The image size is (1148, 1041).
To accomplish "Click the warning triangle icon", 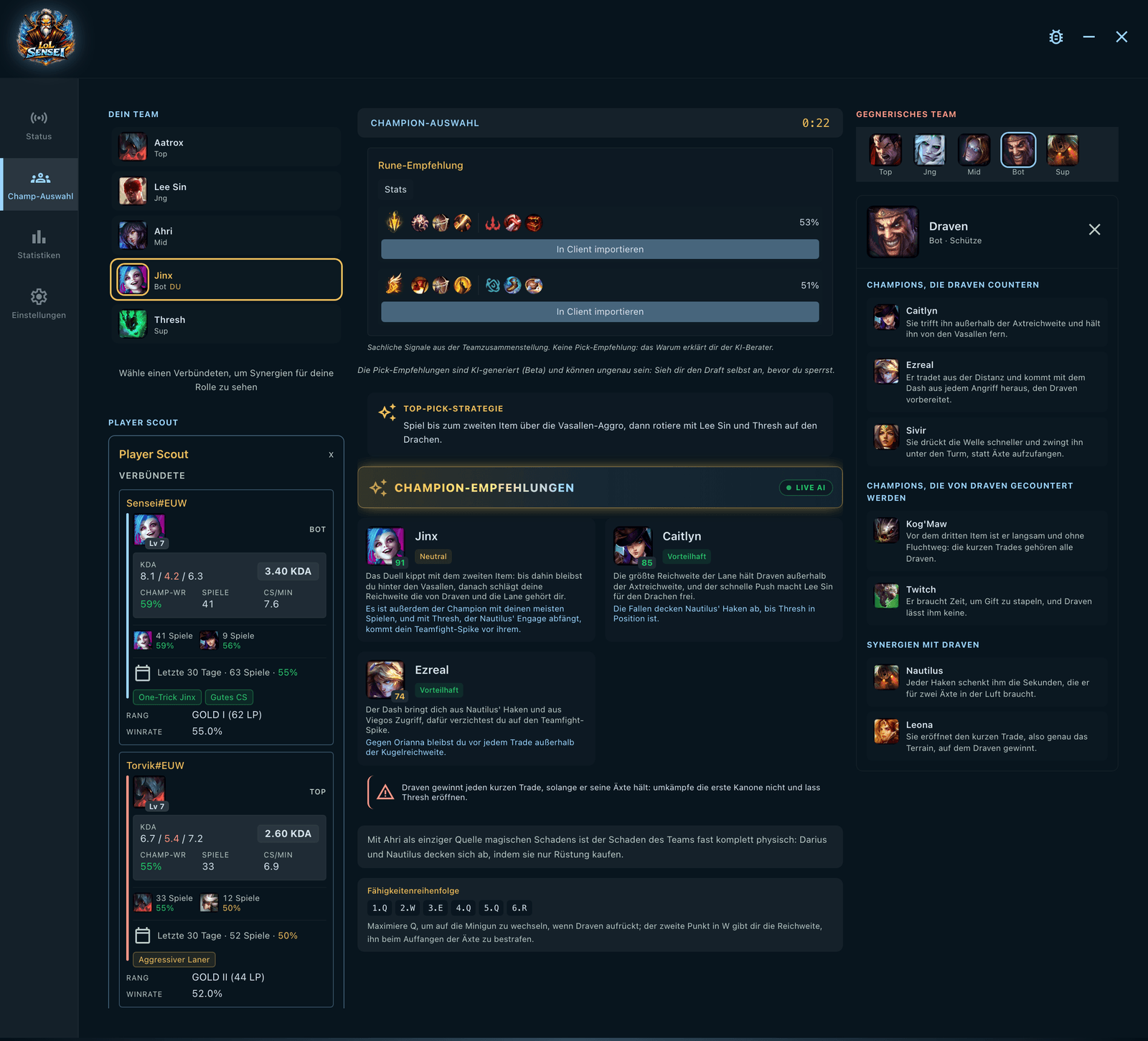I will point(385,792).
